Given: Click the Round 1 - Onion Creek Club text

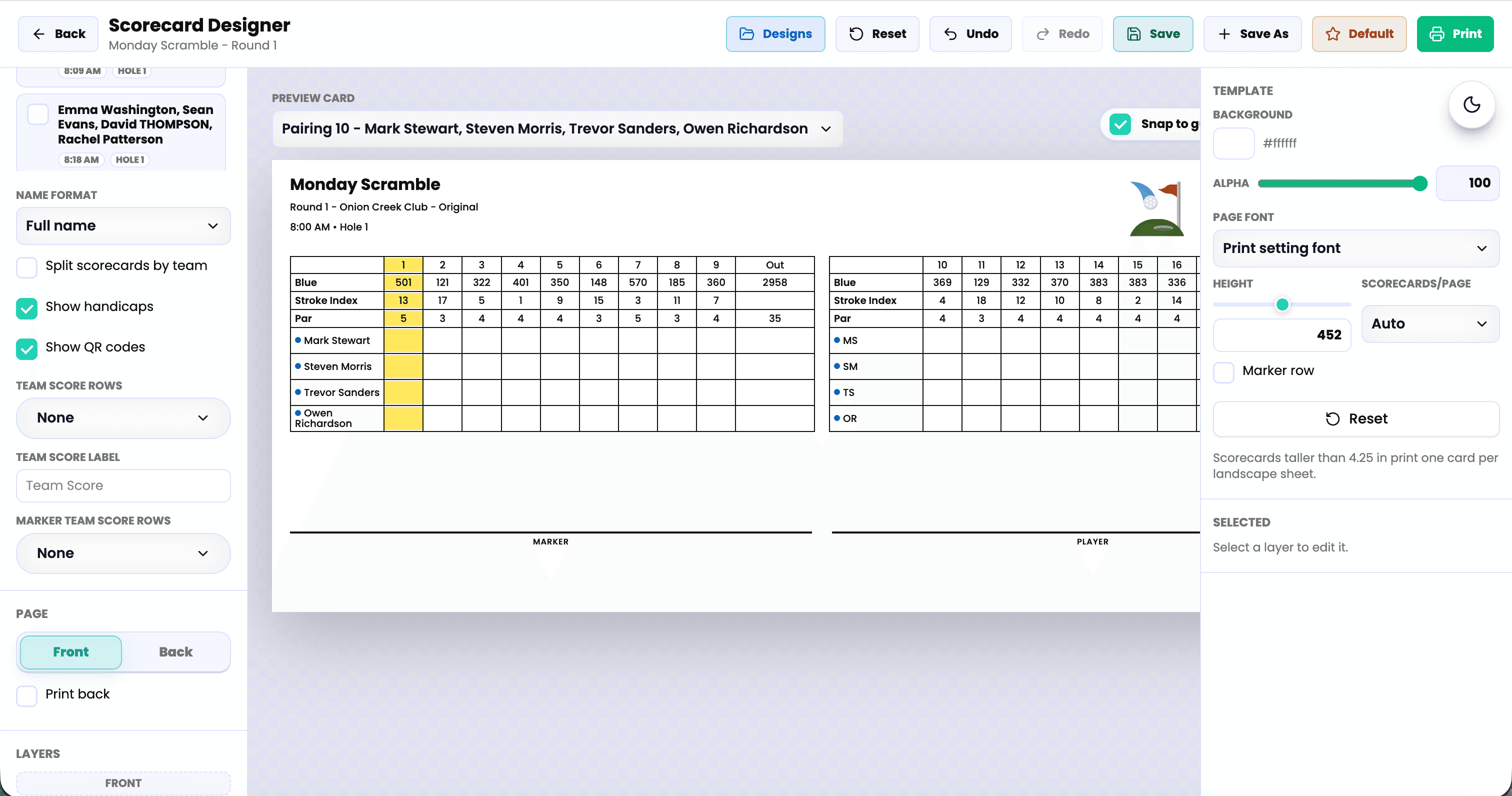Looking at the screenshot, I should click(384, 206).
